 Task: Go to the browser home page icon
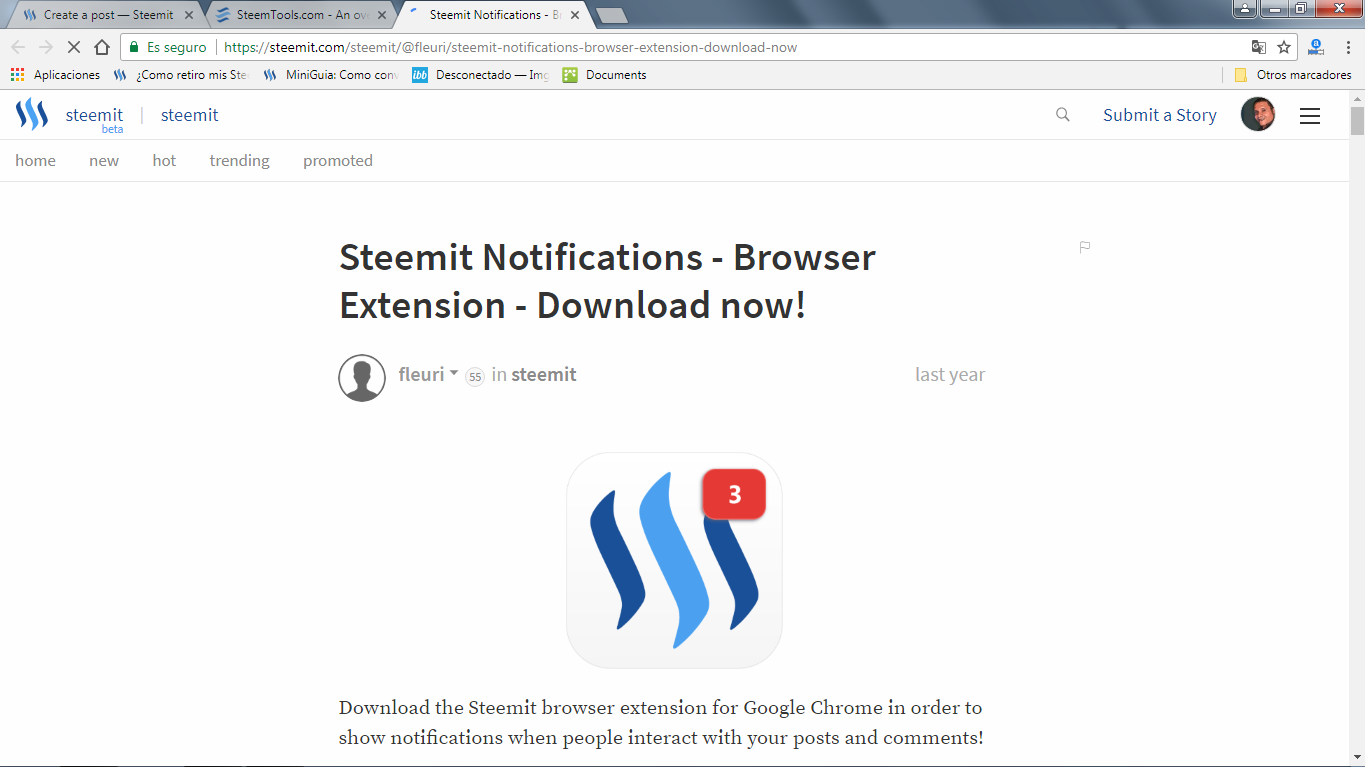(102, 47)
